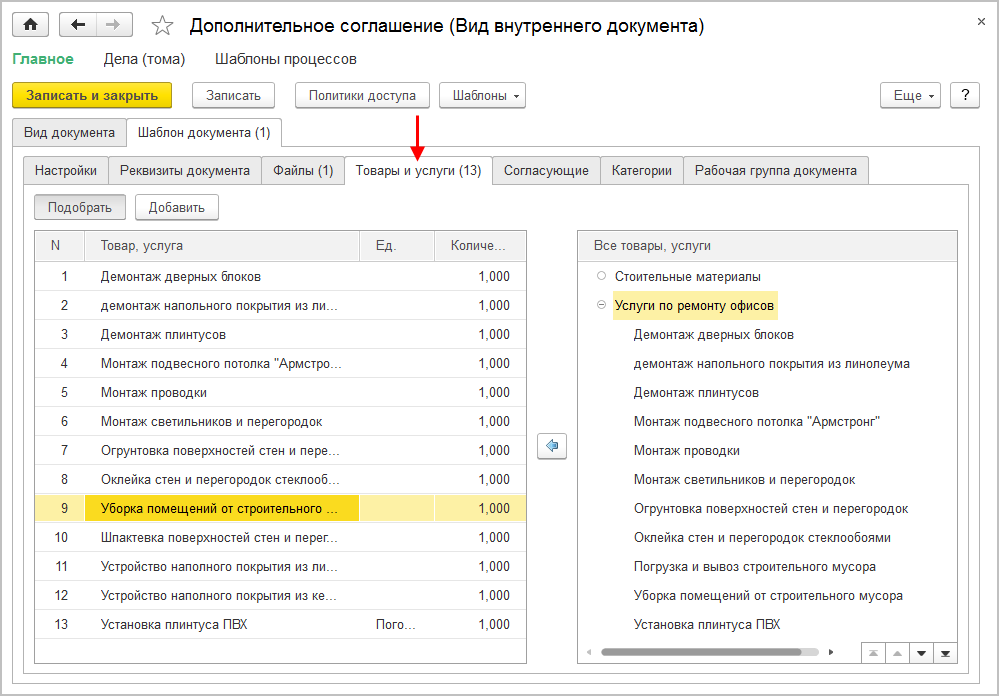Go to the home page icon
The height and width of the screenshot is (696, 999).
31,25
